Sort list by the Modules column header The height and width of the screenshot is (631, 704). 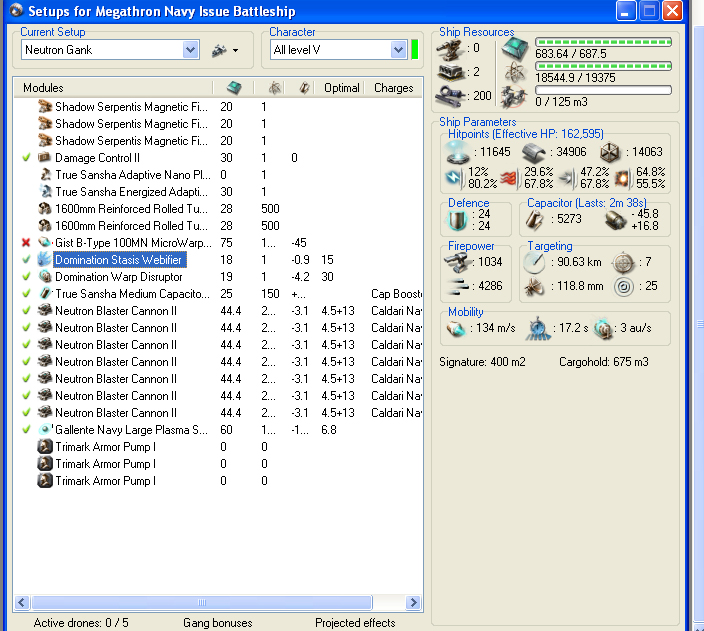[112, 88]
